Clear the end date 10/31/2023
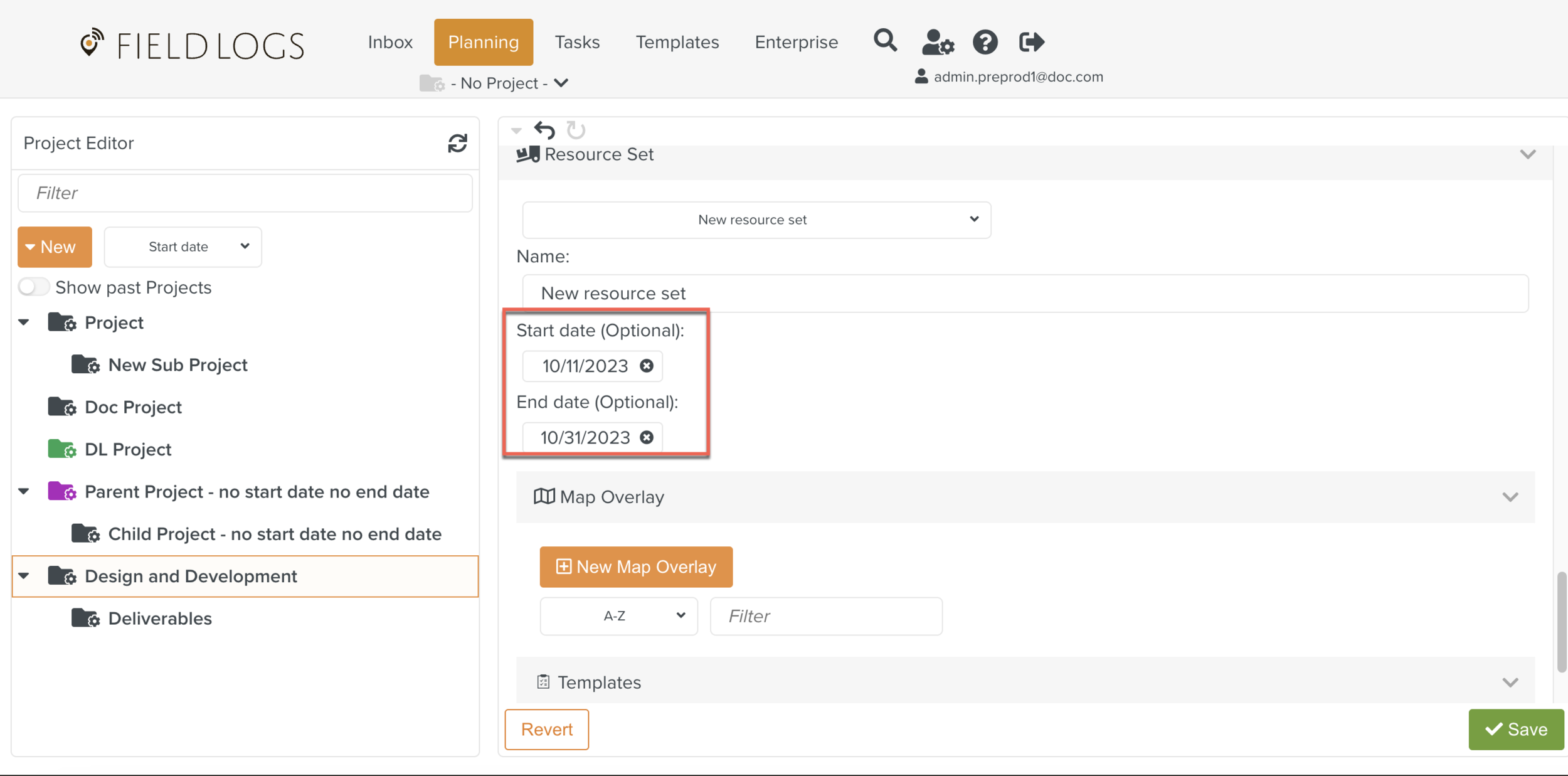The image size is (1568, 776). 647,437
